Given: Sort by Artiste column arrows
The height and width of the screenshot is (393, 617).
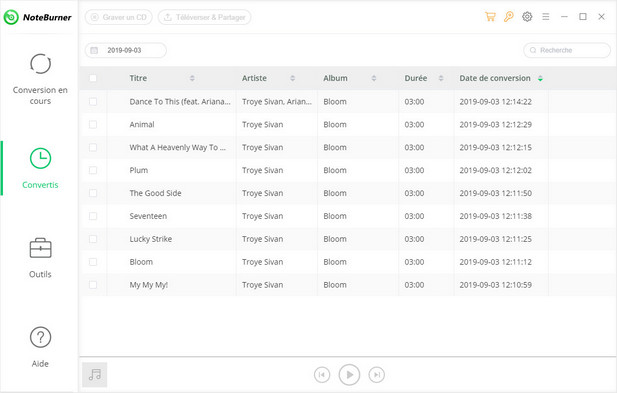Looking at the screenshot, I should pyautogui.click(x=292, y=78).
